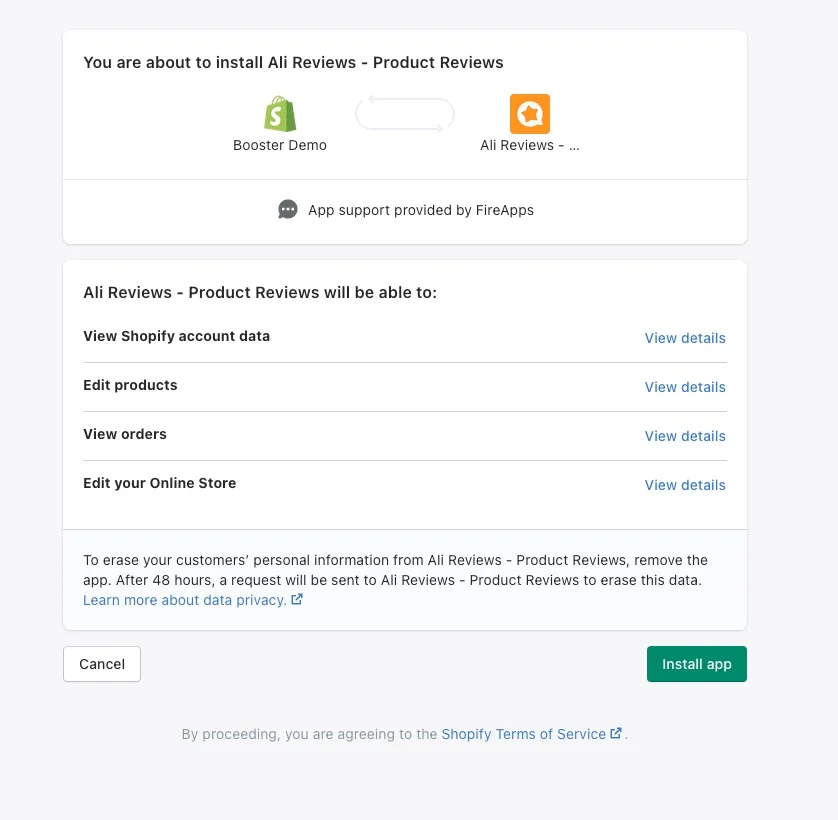This screenshot has width=838, height=820.
Task: Click the Booster Demo store label
Action: tap(280, 145)
